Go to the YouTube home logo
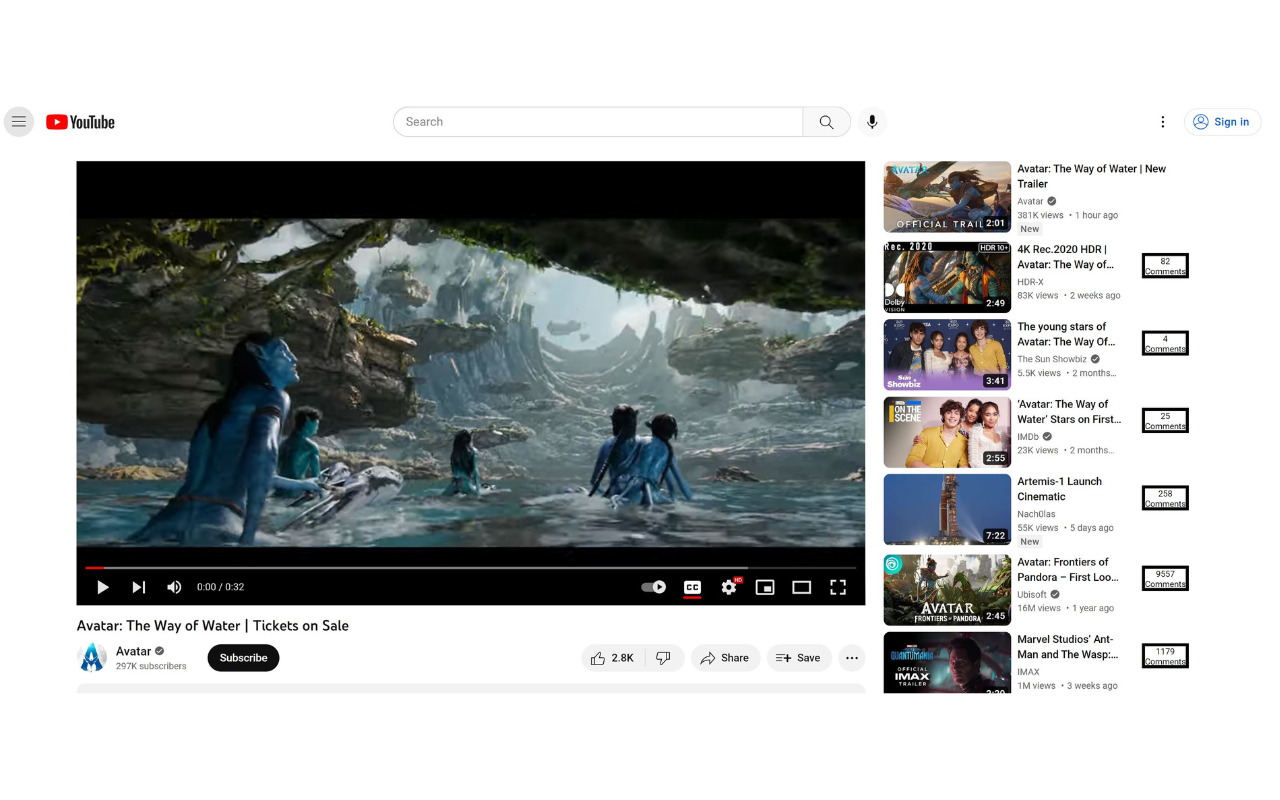The image size is (1280, 800). coord(80,122)
